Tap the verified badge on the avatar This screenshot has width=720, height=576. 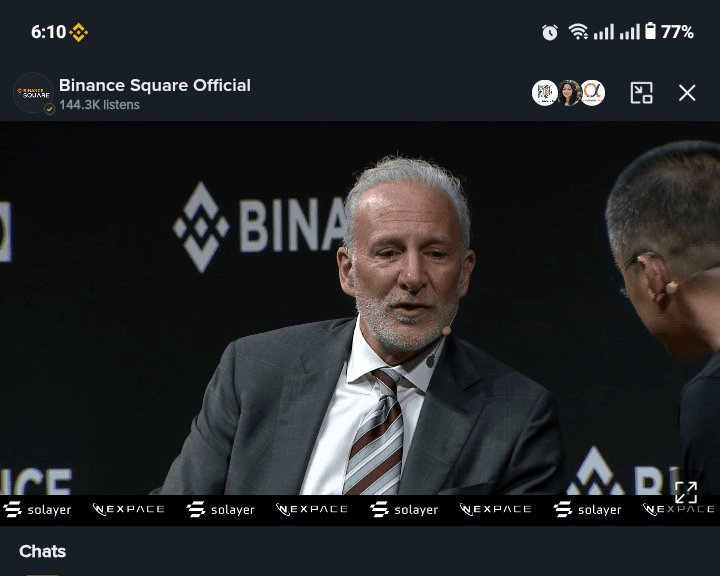49,109
